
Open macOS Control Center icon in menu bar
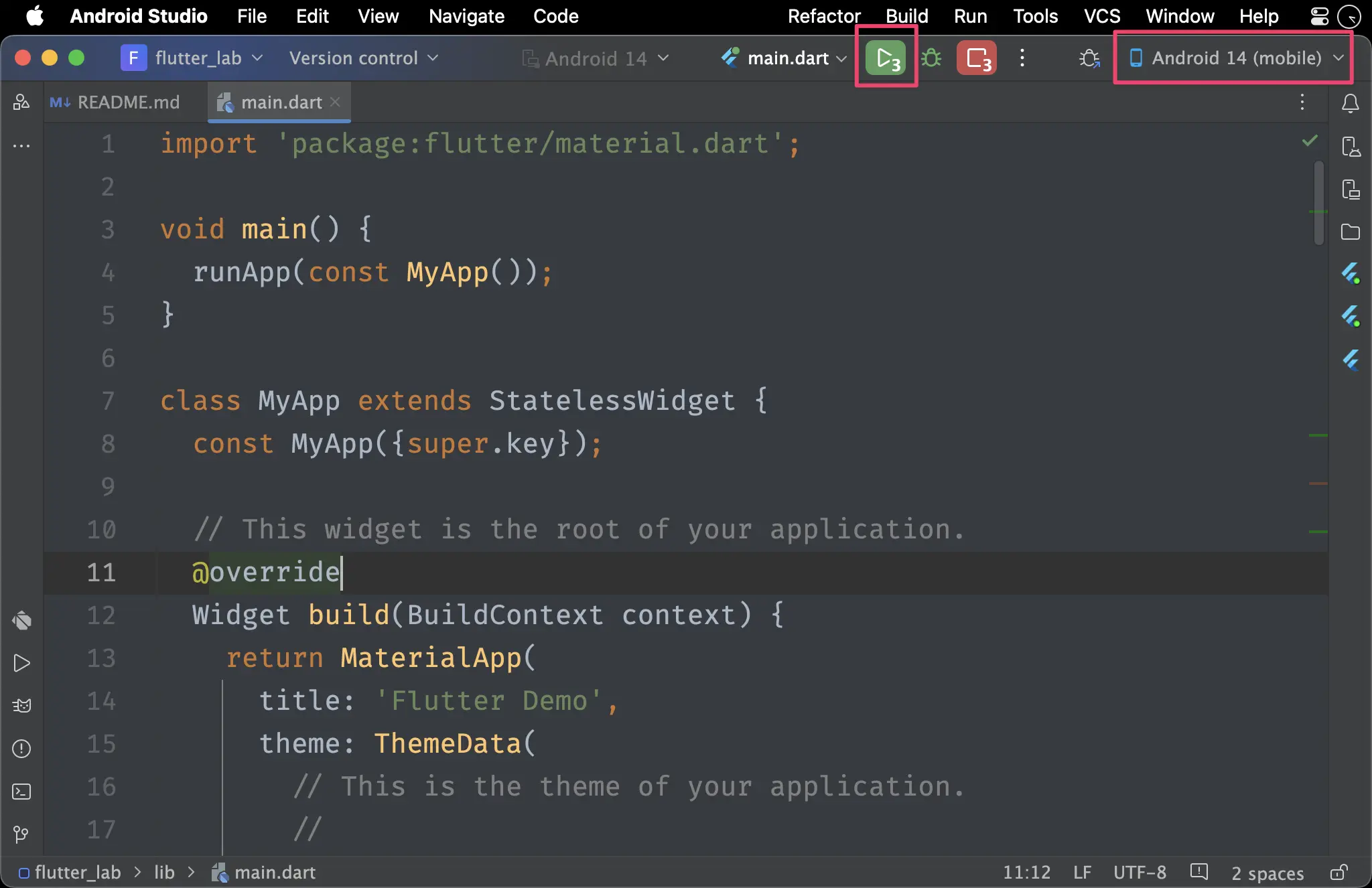coord(1319,16)
